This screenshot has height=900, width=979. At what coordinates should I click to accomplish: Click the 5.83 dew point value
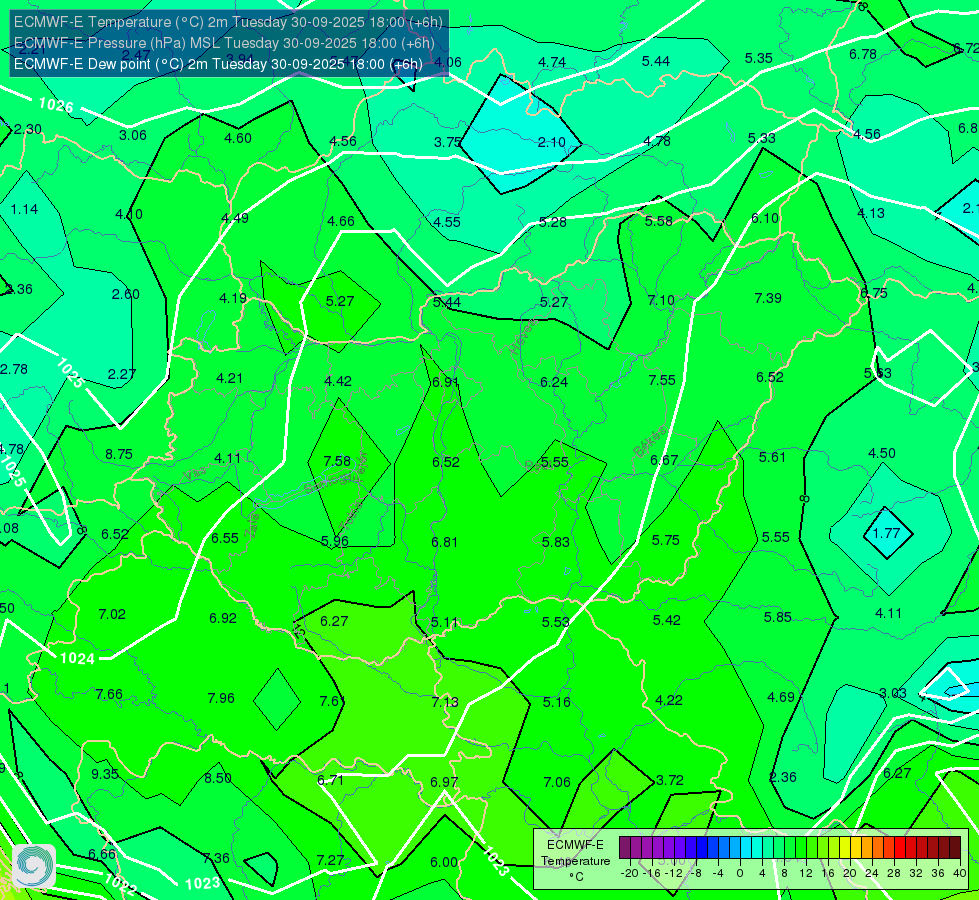(x=556, y=542)
